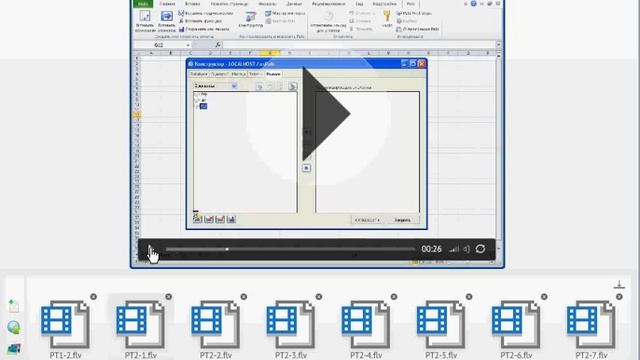Click the globe icon in left sidebar
This screenshot has width=640, height=360.
tap(13, 327)
